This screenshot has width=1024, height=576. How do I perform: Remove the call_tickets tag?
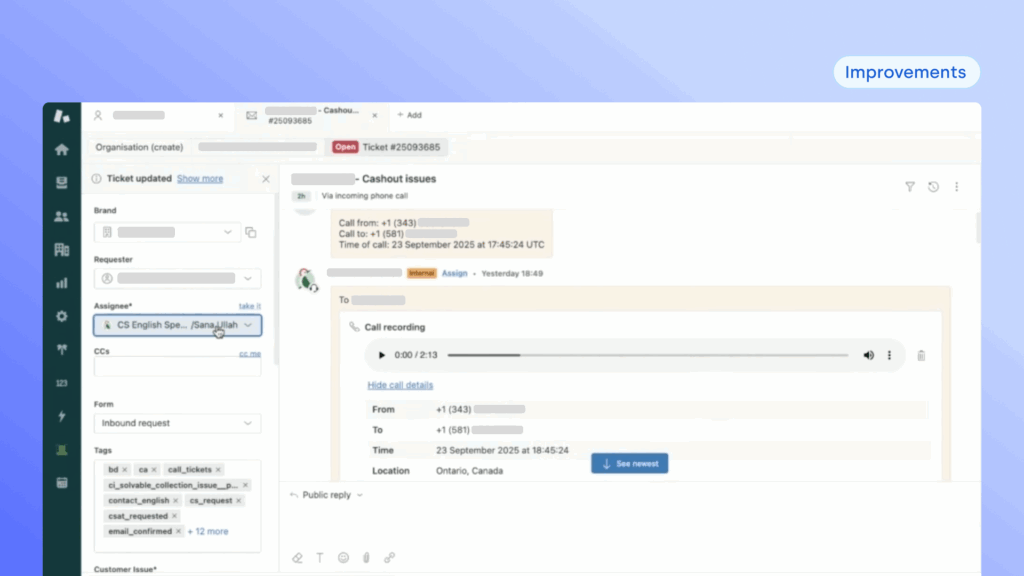[219, 469]
